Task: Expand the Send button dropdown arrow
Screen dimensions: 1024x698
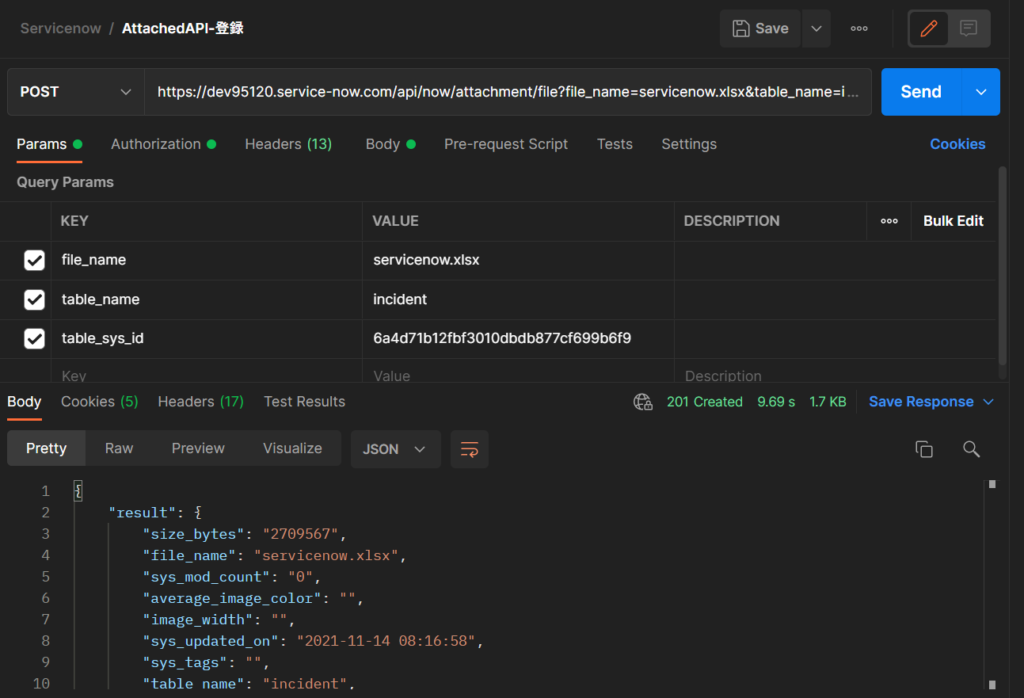Action: tap(980, 92)
